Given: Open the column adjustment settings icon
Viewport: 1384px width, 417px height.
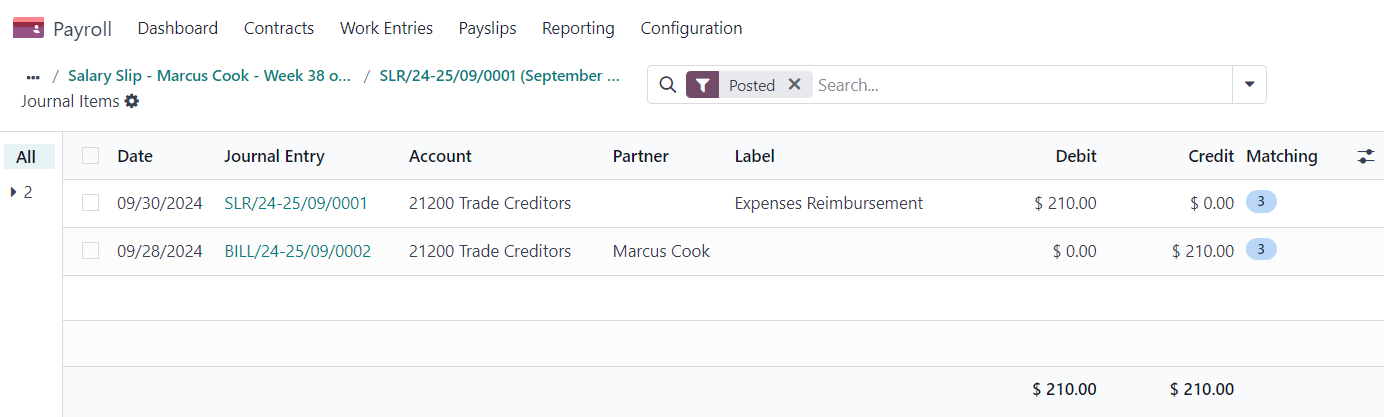Looking at the screenshot, I should [1366, 156].
